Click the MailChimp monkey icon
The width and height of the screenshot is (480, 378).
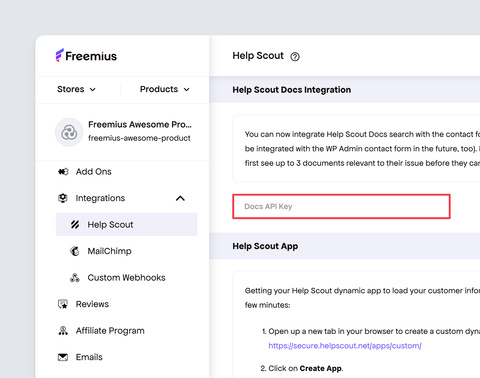pyautogui.click(x=75, y=251)
